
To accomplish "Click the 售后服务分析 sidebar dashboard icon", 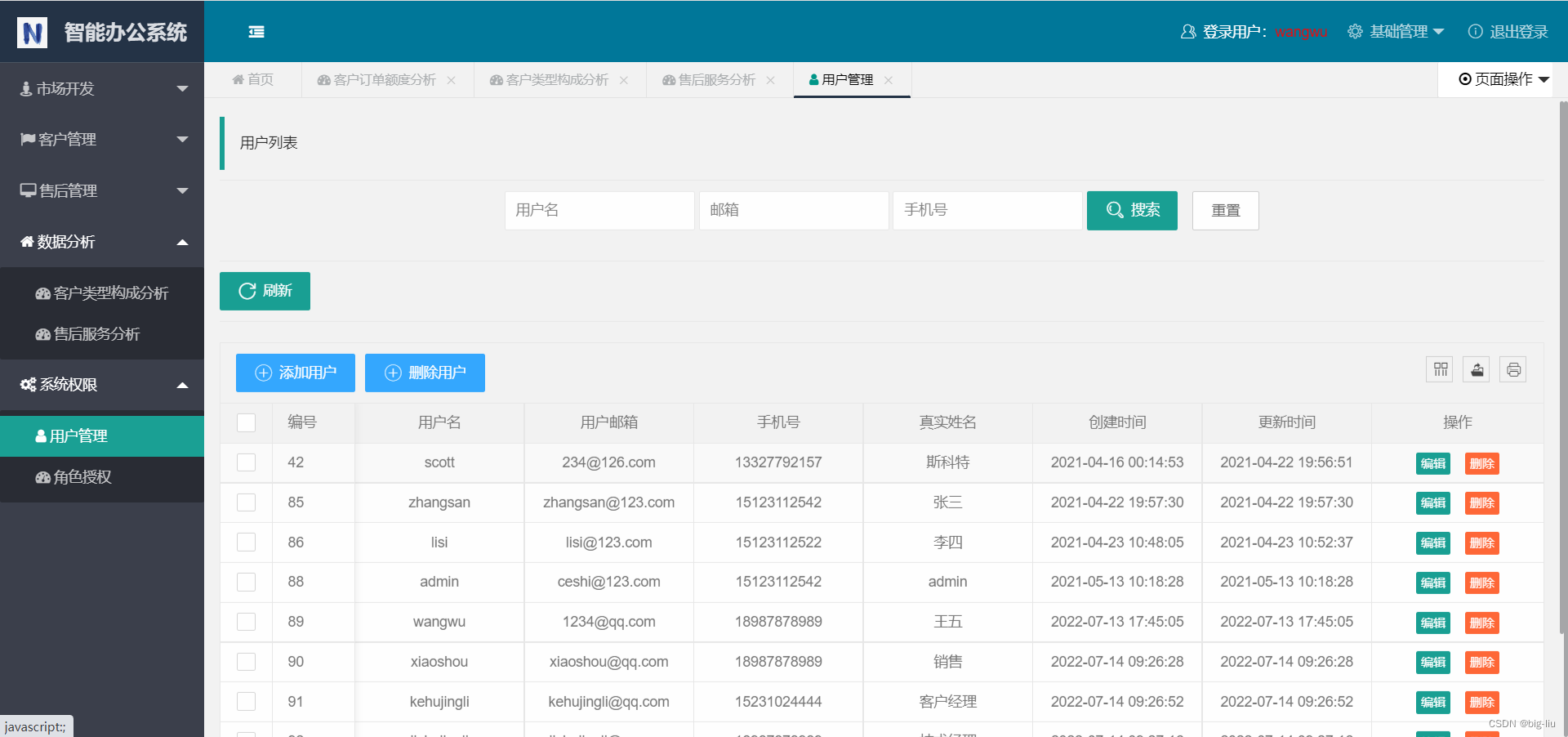I will pos(43,334).
